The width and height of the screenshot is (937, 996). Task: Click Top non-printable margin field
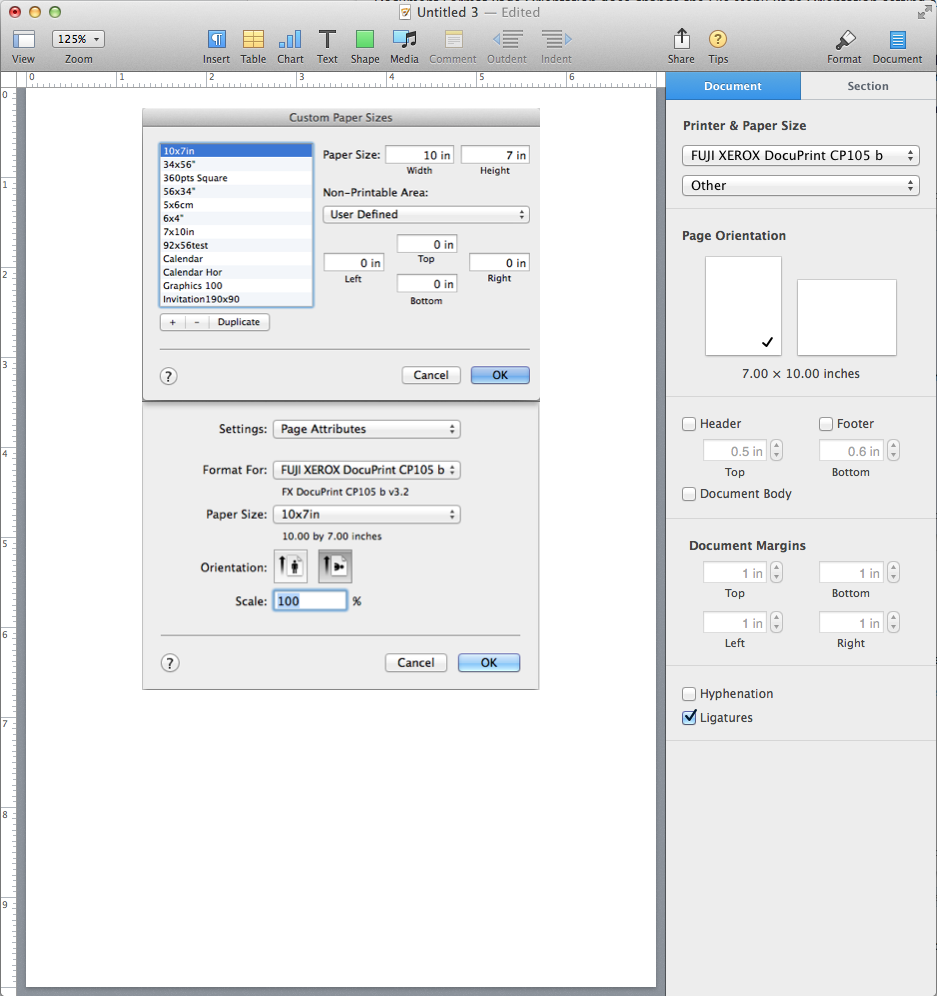[428, 245]
